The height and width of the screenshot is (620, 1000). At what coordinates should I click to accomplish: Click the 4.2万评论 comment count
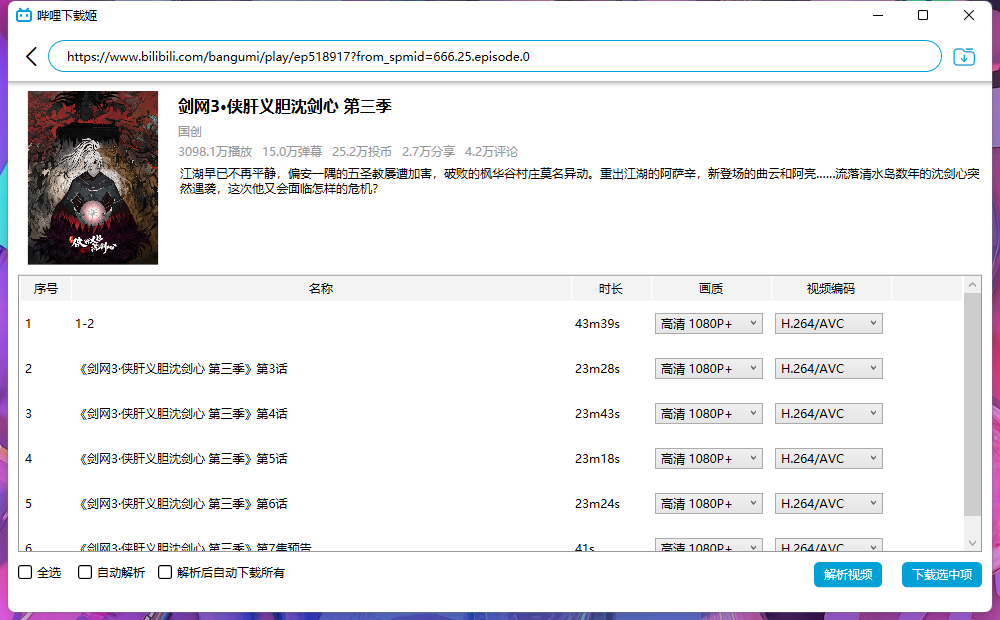click(491, 152)
